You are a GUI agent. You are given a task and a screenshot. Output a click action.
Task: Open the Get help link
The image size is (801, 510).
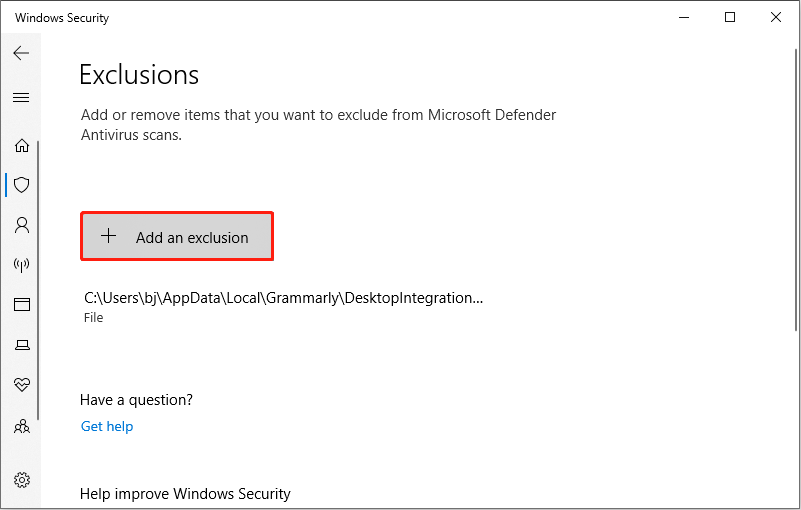tap(106, 426)
